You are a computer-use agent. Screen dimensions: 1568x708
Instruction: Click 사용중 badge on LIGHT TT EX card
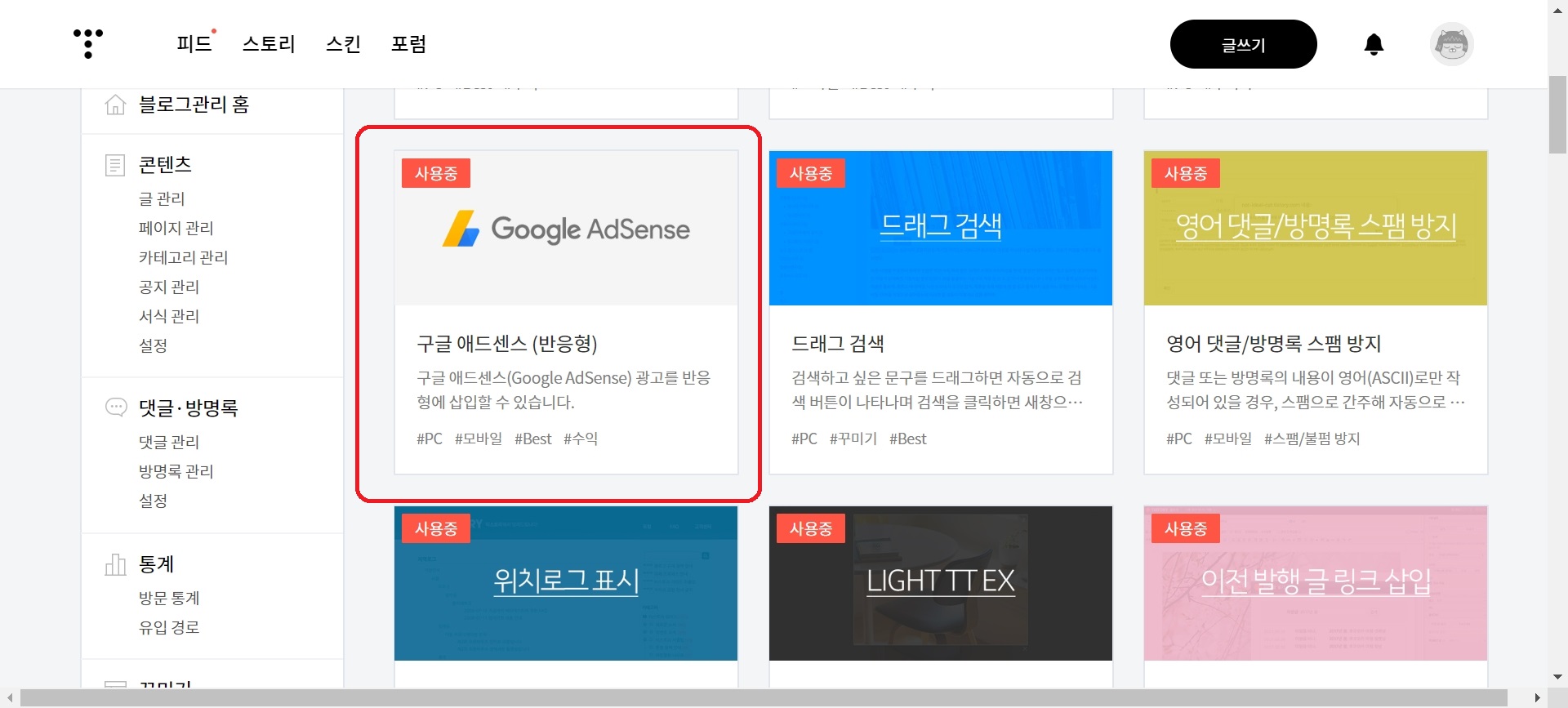[811, 528]
